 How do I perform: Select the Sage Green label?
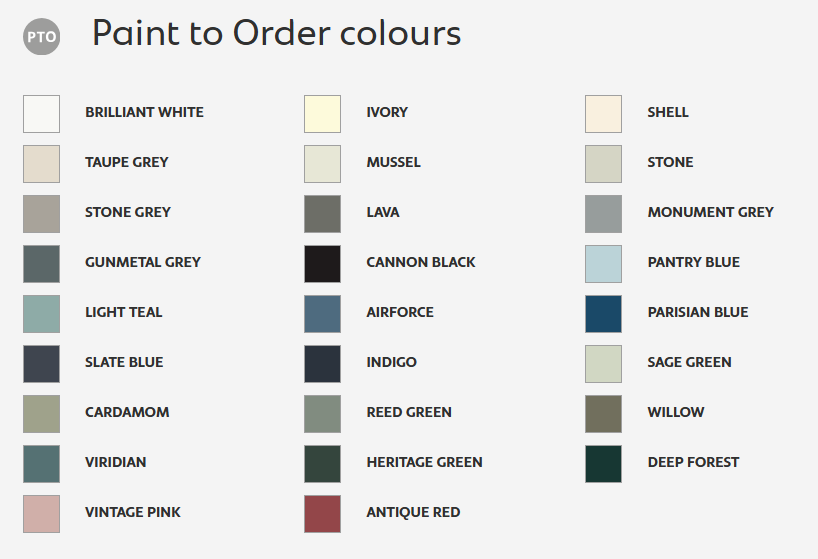[x=689, y=362]
